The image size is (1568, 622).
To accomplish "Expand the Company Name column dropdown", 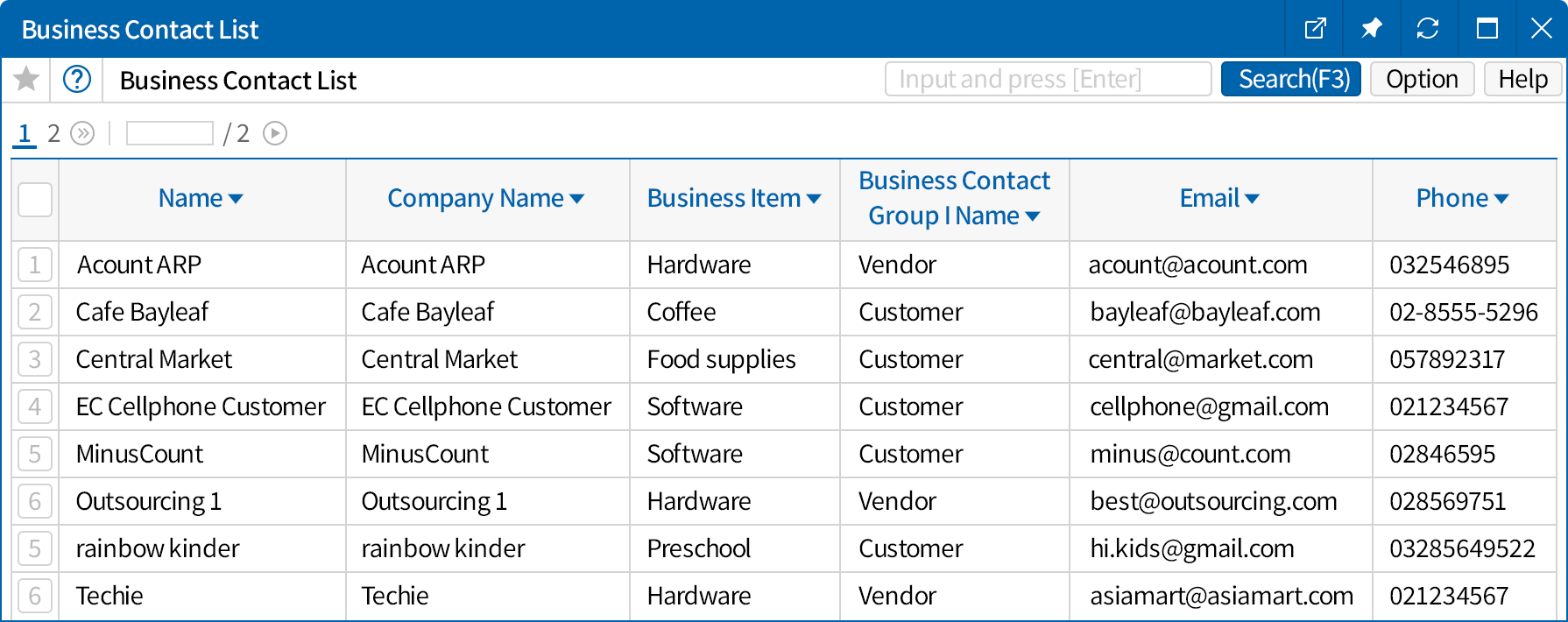I will pyautogui.click(x=576, y=200).
